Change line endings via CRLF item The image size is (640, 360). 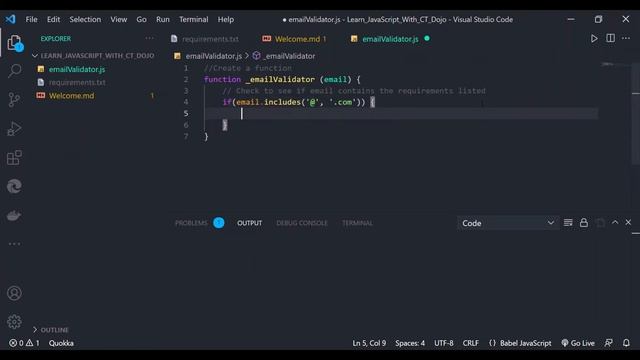coord(471,343)
